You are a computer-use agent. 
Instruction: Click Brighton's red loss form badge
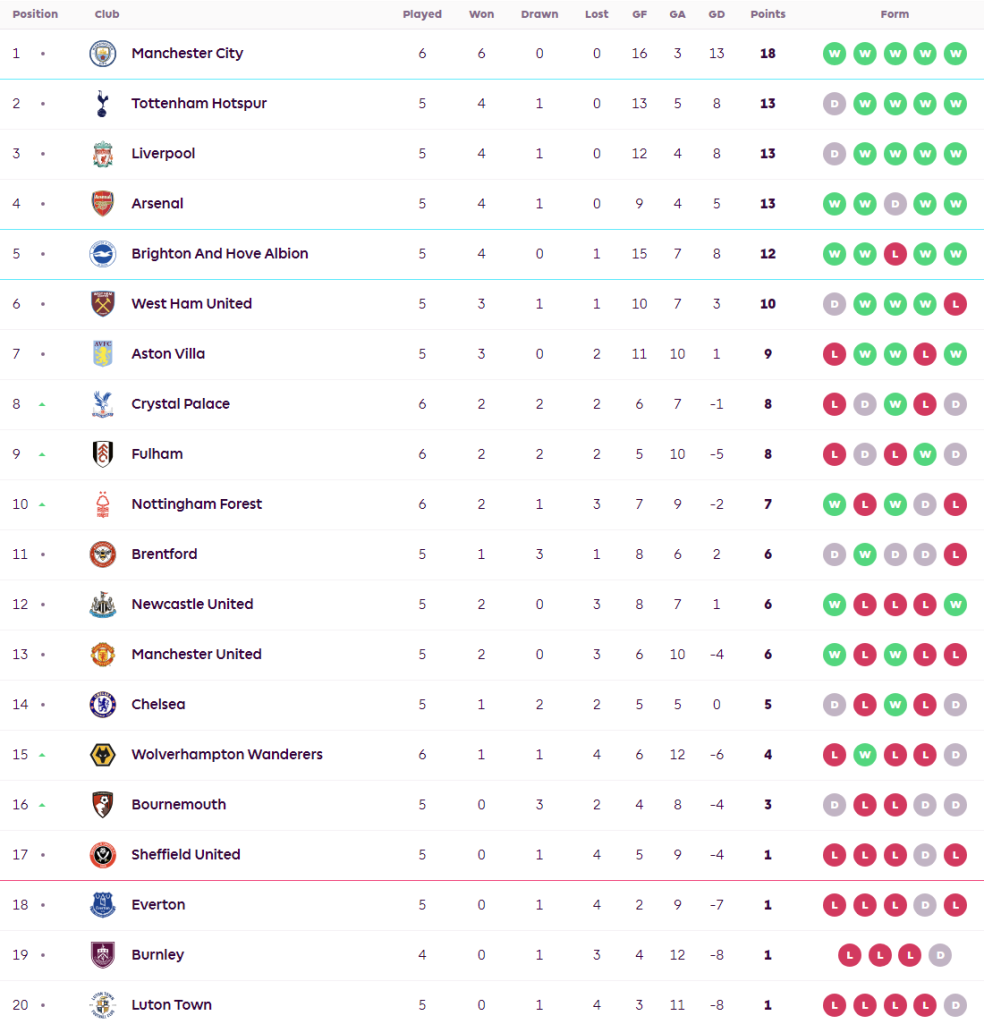click(x=895, y=254)
